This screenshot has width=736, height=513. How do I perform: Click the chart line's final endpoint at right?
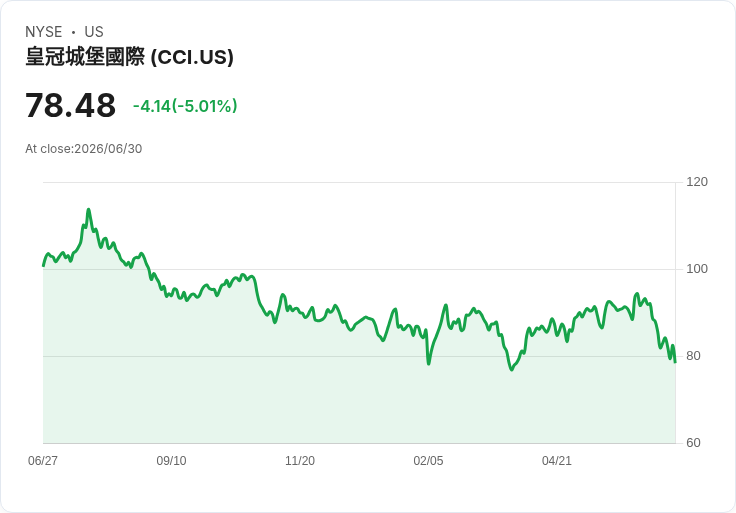[x=675, y=361]
